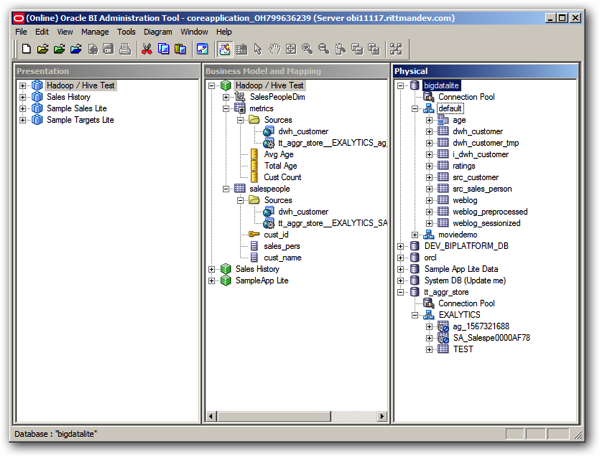The height and width of the screenshot is (457, 600).
Task: Click the Fit diagram icon
Action: tap(291, 49)
